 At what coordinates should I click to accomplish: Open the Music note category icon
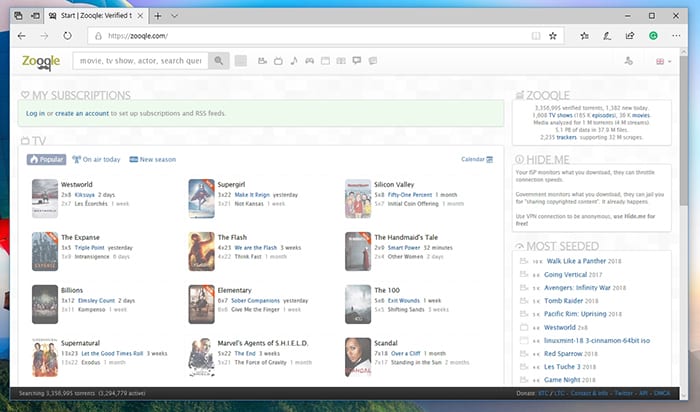coord(294,61)
